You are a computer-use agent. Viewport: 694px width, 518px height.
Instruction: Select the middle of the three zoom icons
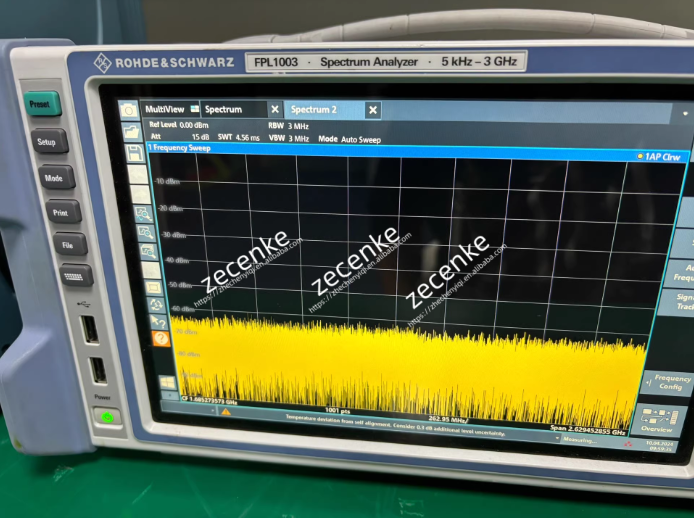(146, 232)
